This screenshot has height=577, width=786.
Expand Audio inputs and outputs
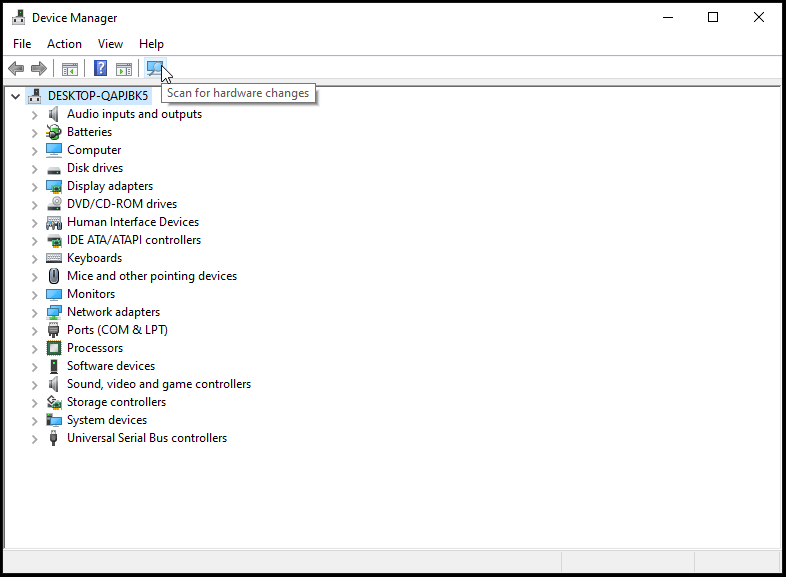(x=34, y=115)
